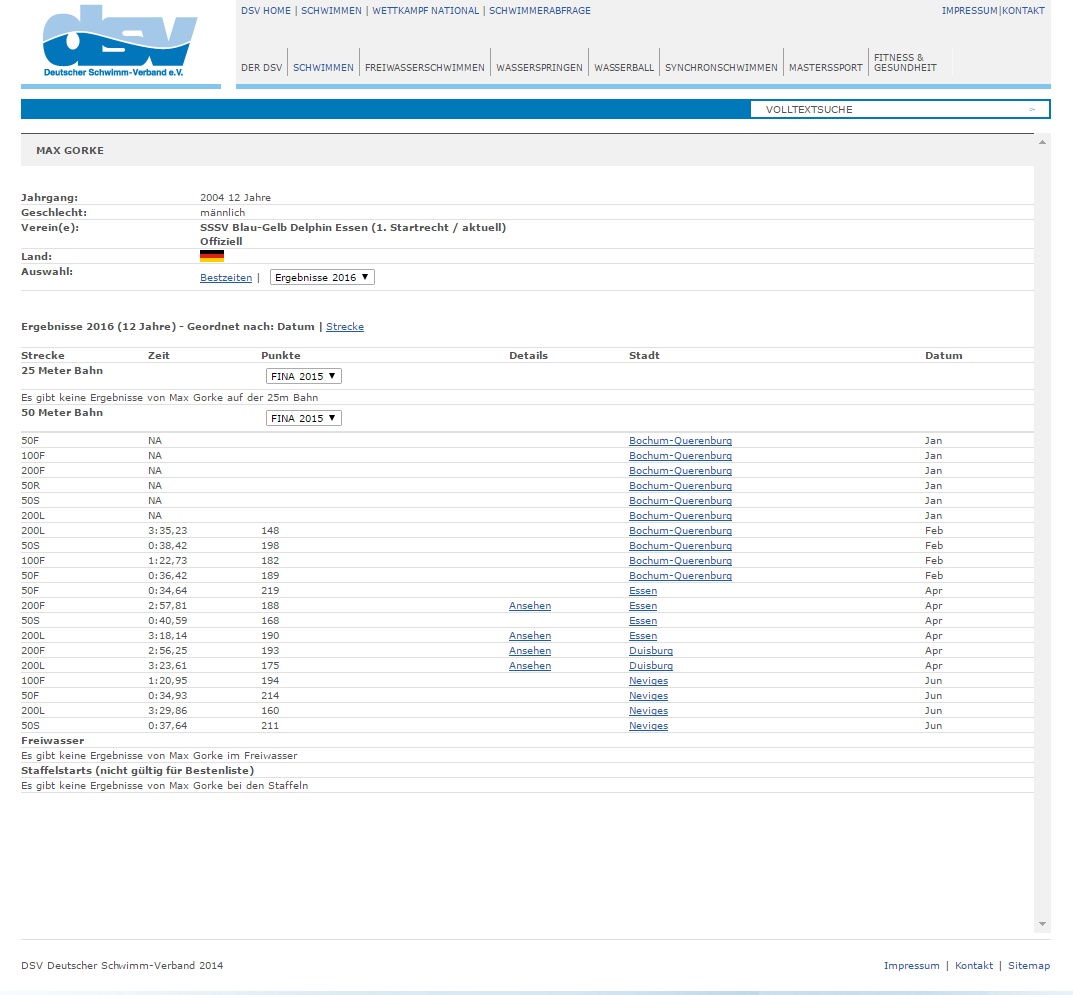The image size is (1073, 995).
Task: Open SCHWIMMERABFRAGE breadcrumb
Action: point(539,11)
